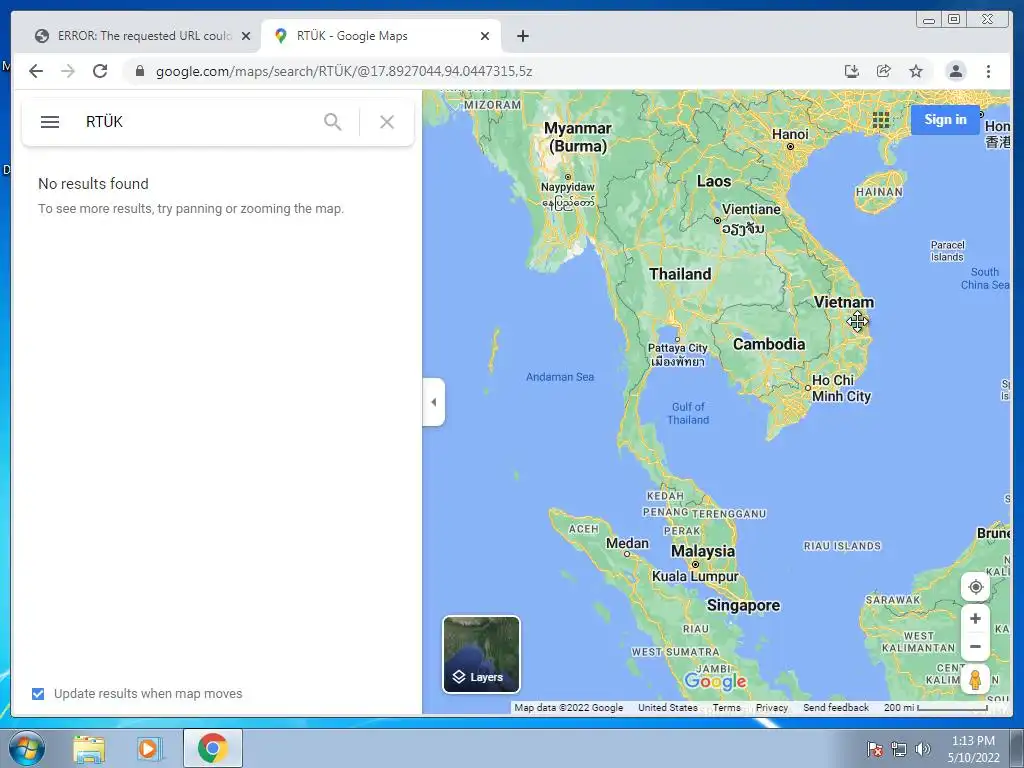The width and height of the screenshot is (1024, 768).
Task: Close the ERROR tab
Action: [x=246, y=36]
